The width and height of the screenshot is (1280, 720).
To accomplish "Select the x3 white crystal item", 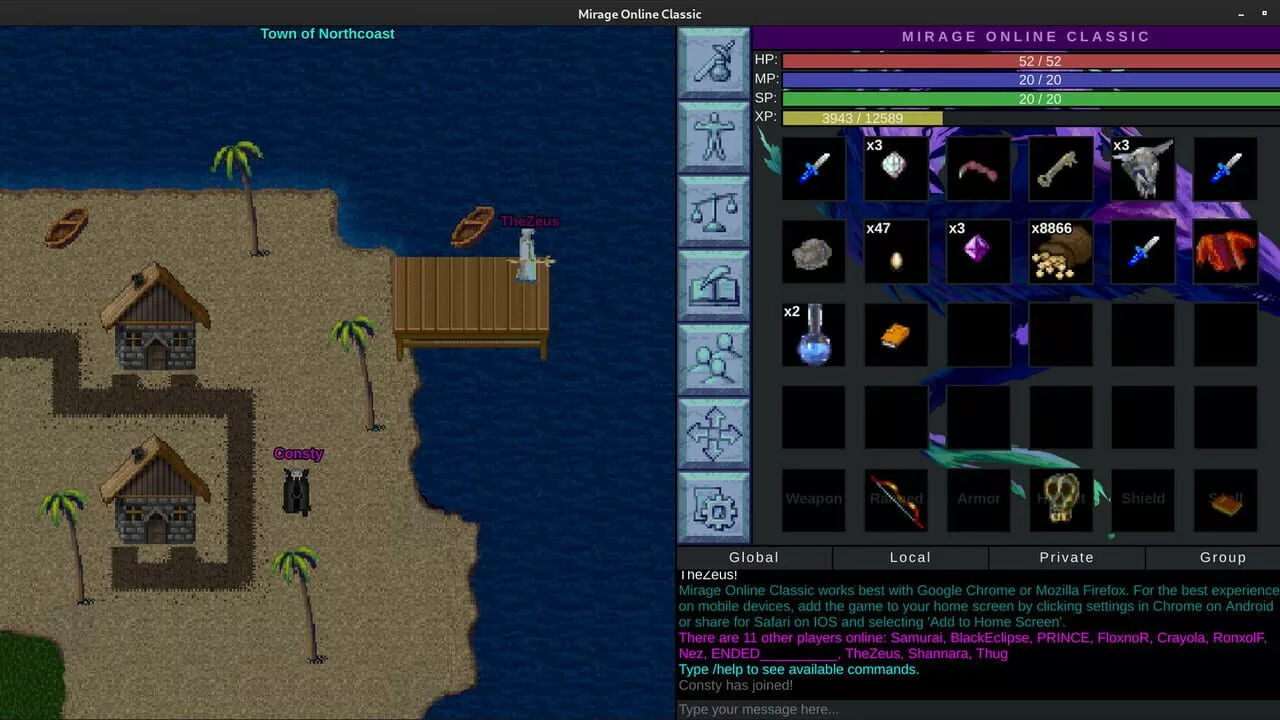I will click(896, 169).
